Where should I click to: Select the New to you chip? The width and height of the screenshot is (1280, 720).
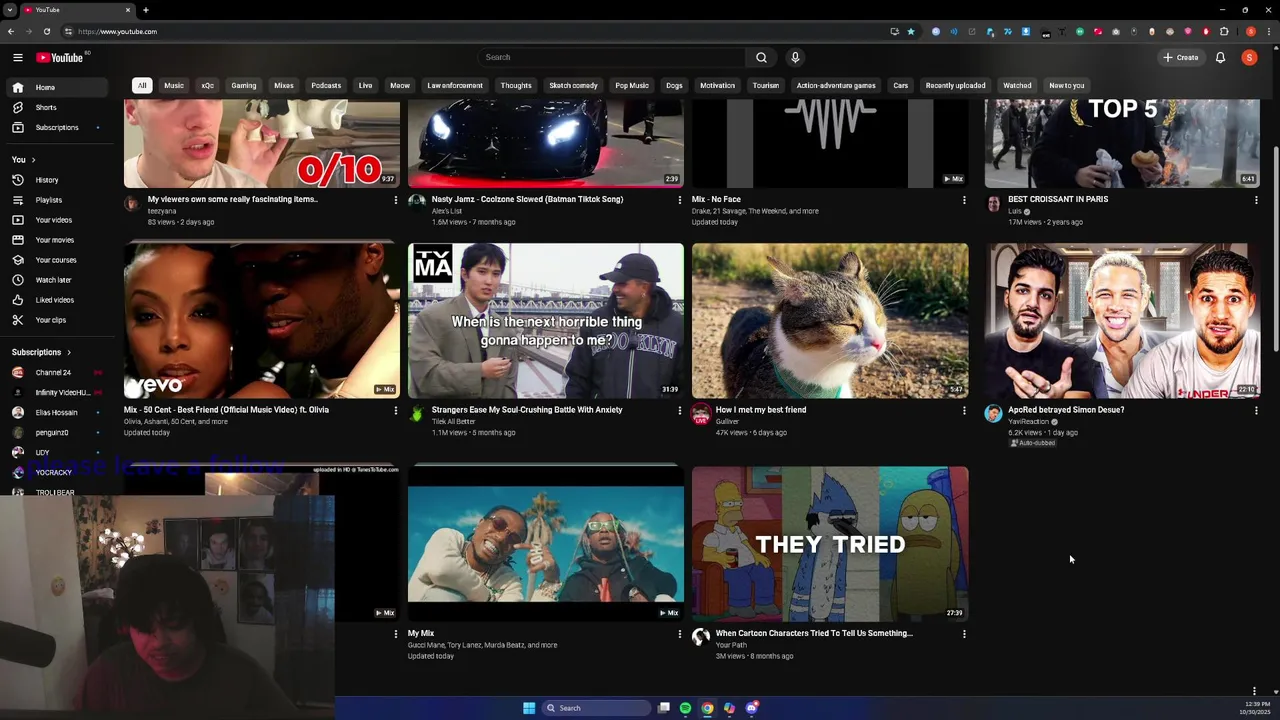1066,85
